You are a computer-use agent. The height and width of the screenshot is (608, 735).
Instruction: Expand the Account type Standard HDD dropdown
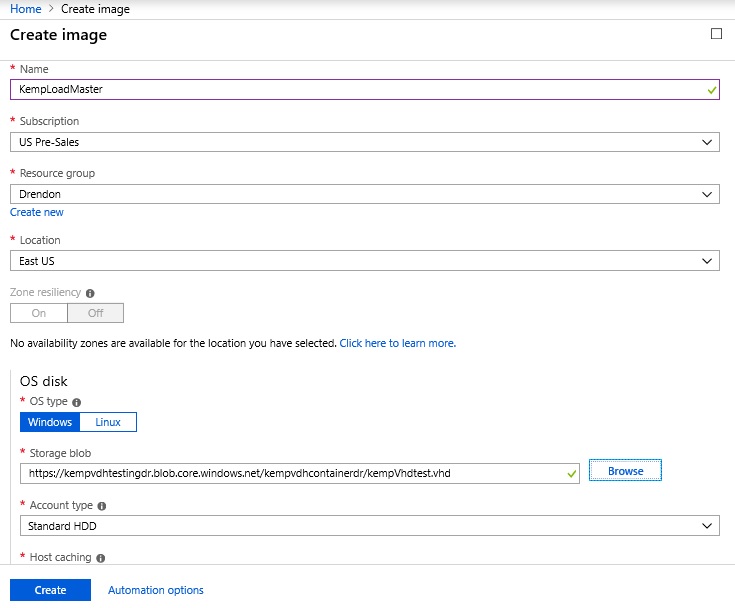(x=369, y=526)
